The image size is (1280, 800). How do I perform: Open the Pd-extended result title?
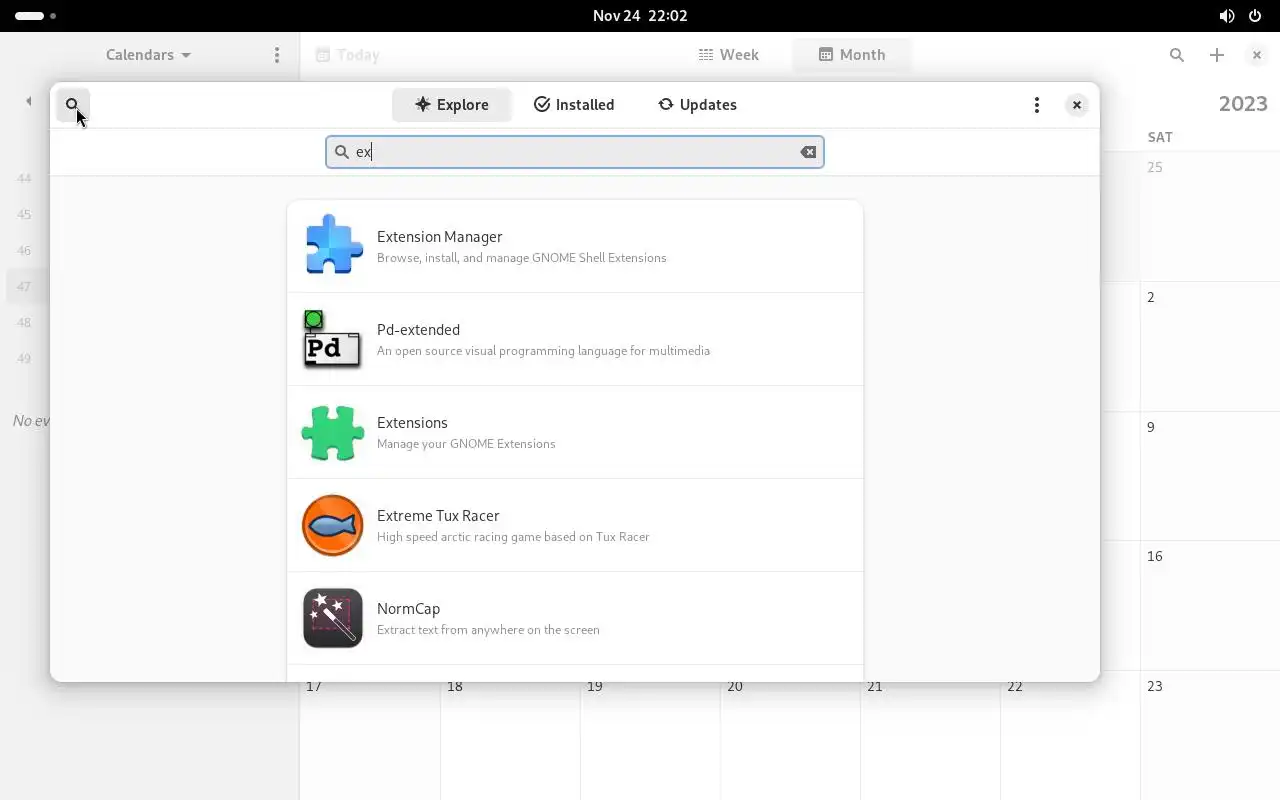pyautogui.click(x=418, y=330)
